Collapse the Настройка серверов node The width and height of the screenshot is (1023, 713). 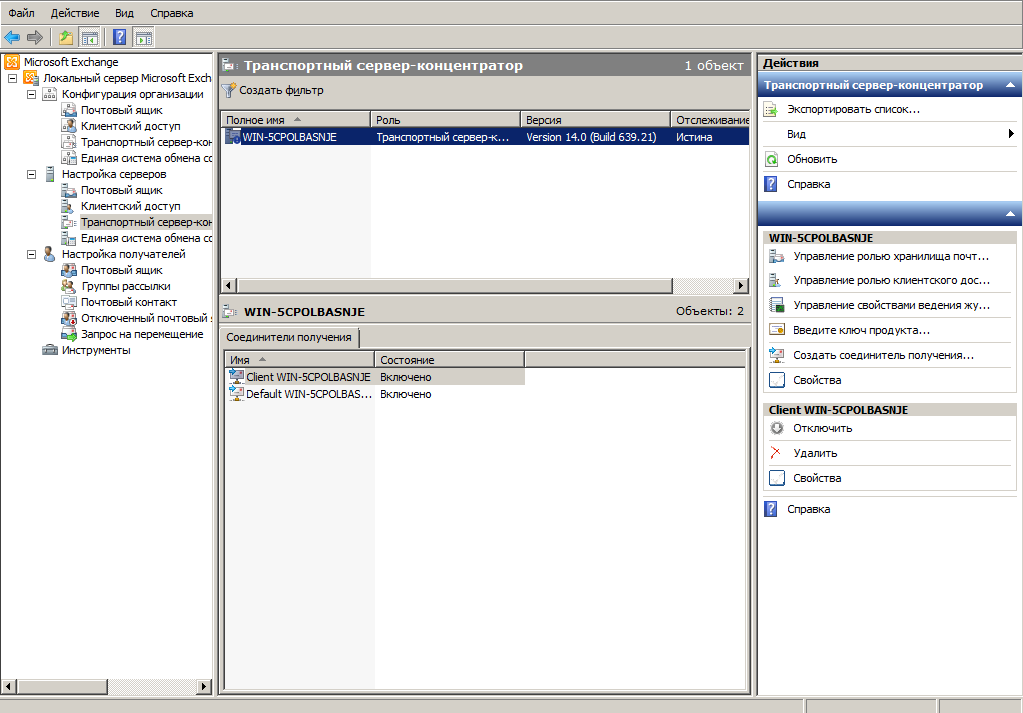coord(31,174)
